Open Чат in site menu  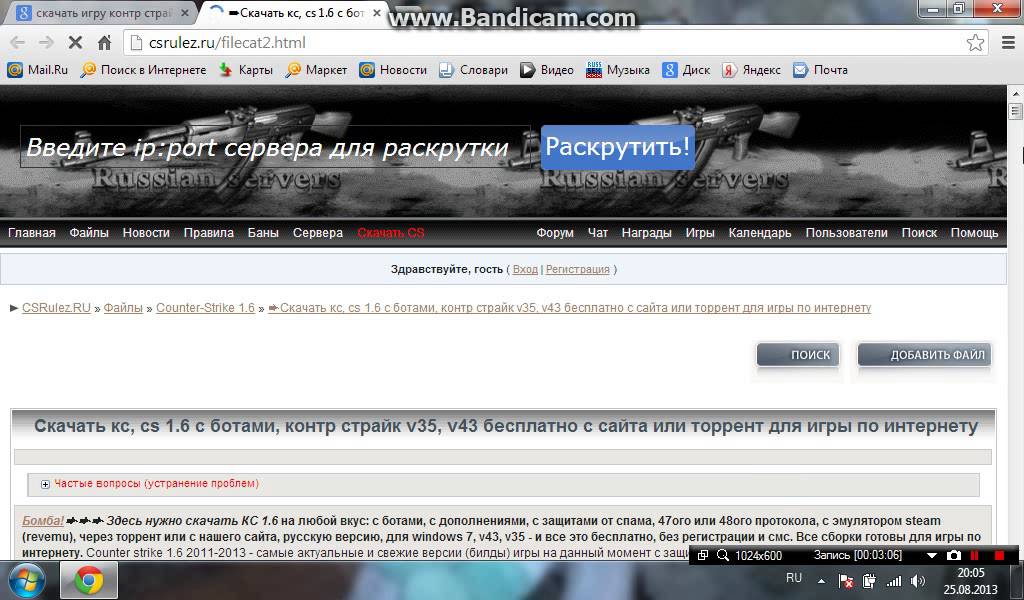[x=598, y=232]
